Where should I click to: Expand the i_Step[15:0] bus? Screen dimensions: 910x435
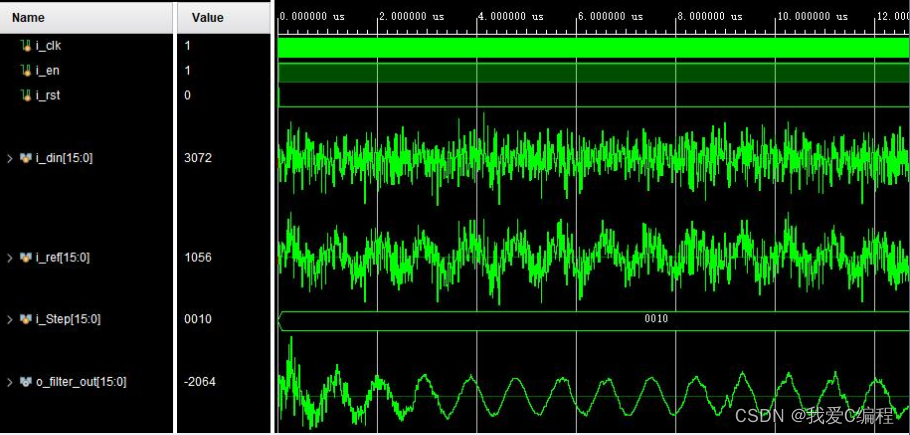click(10, 319)
